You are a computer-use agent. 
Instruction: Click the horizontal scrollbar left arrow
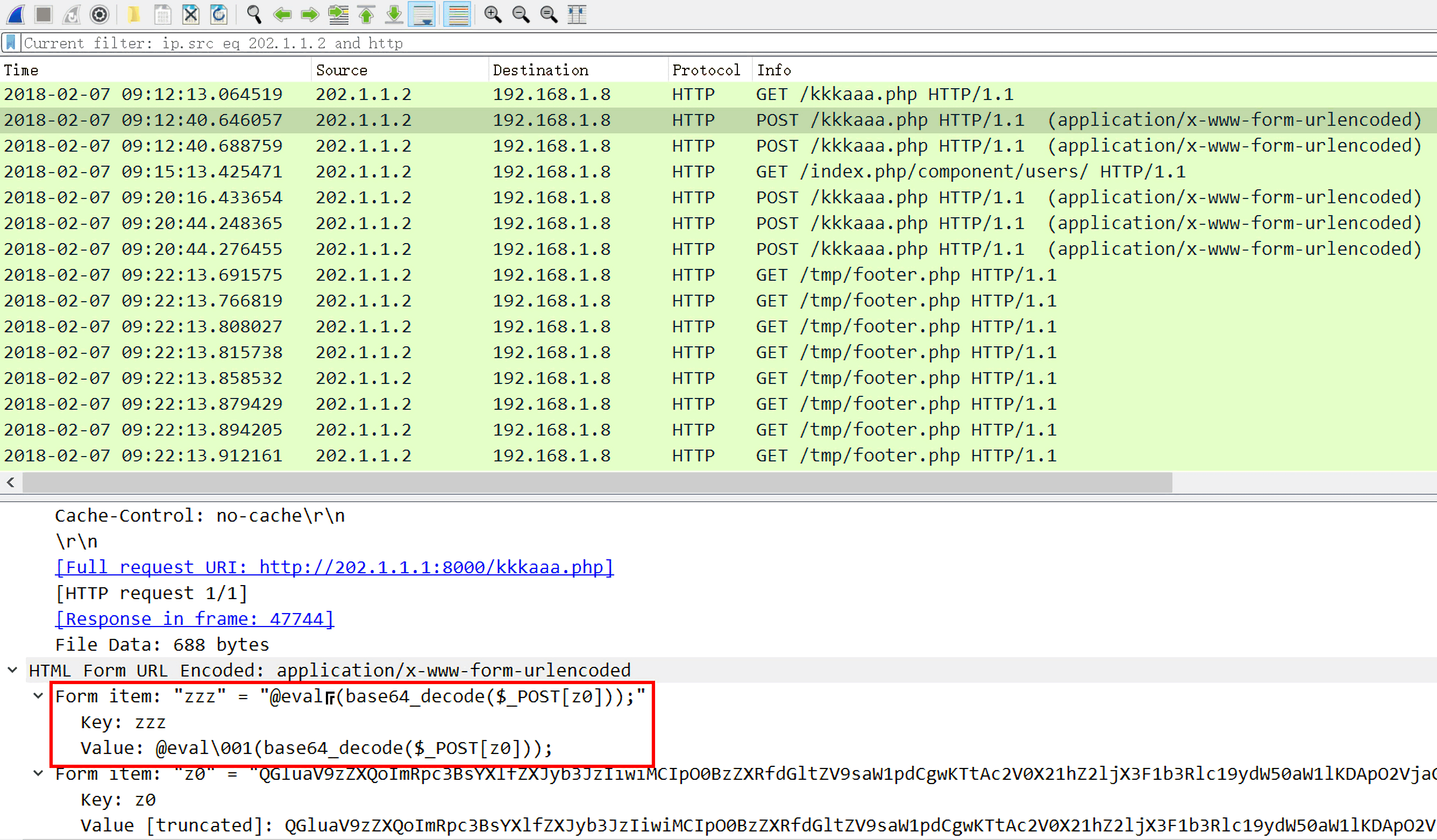tap(11, 482)
